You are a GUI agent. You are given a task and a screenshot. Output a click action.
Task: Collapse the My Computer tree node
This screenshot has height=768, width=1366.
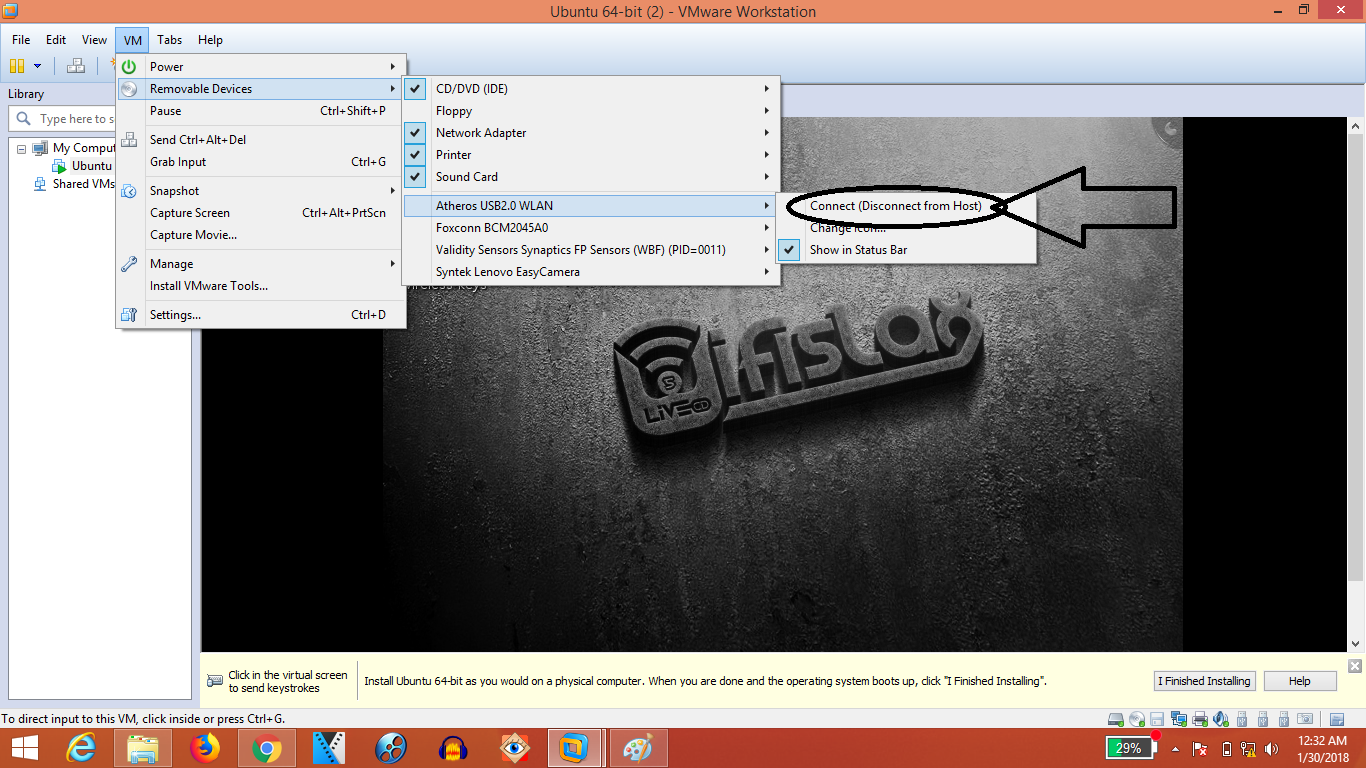(x=22, y=148)
